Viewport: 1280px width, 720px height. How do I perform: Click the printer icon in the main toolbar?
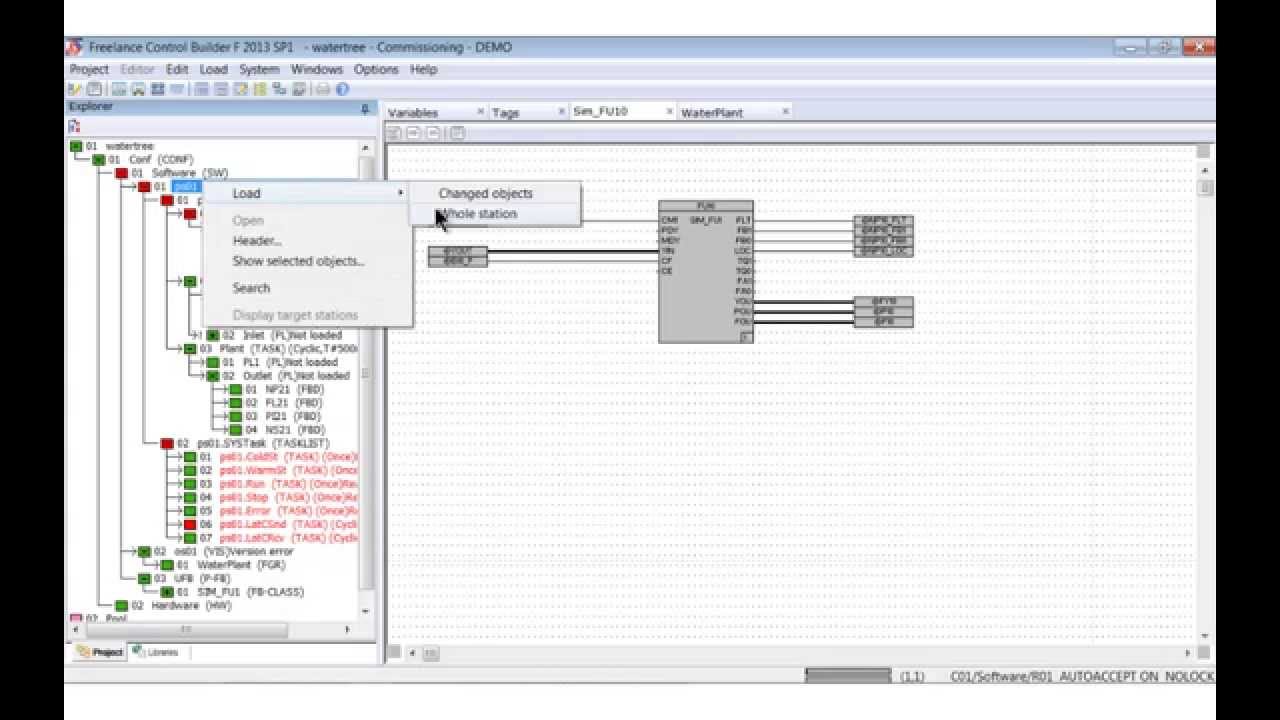point(322,89)
